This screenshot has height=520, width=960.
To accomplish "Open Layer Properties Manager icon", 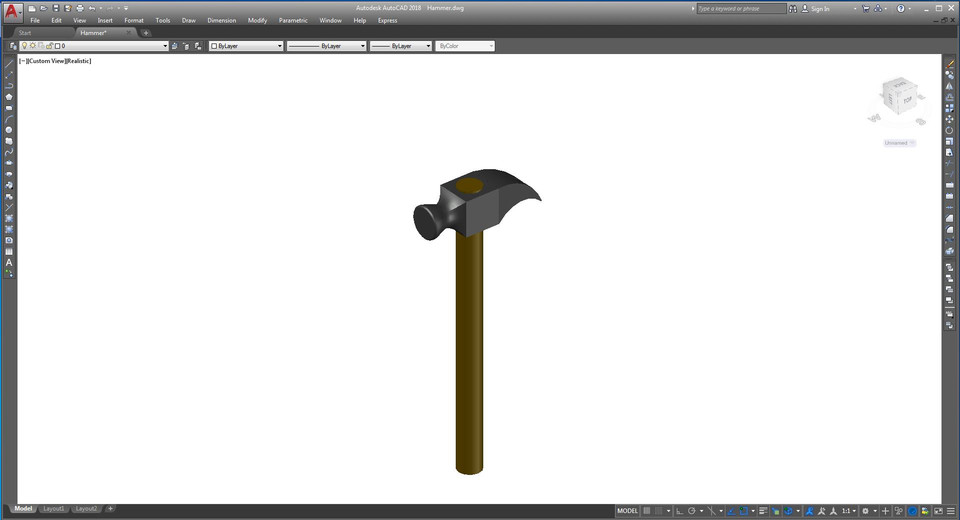I will 13,46.
